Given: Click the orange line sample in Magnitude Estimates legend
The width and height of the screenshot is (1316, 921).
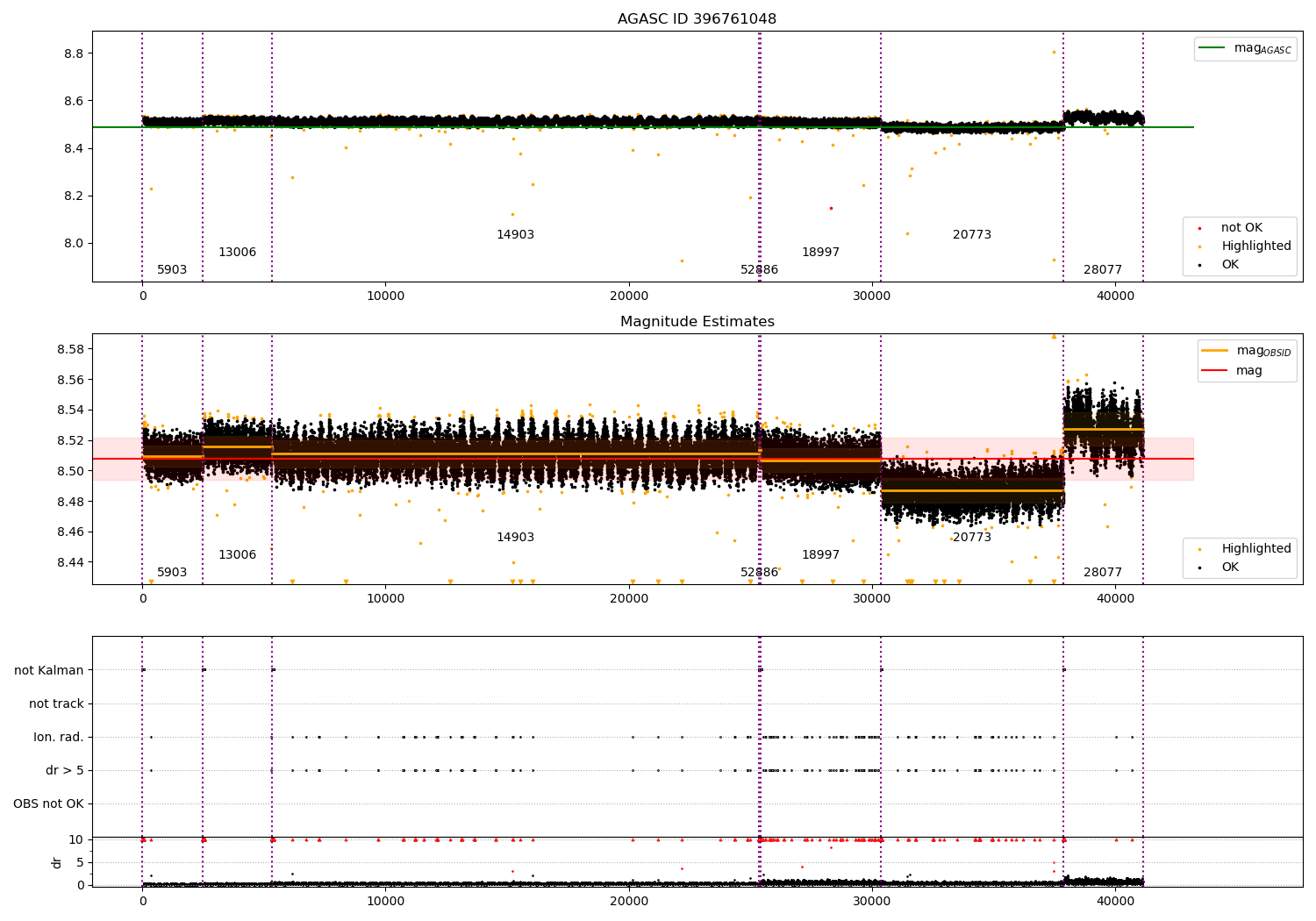Looking at the screenshot, I should coord(1214,351).
